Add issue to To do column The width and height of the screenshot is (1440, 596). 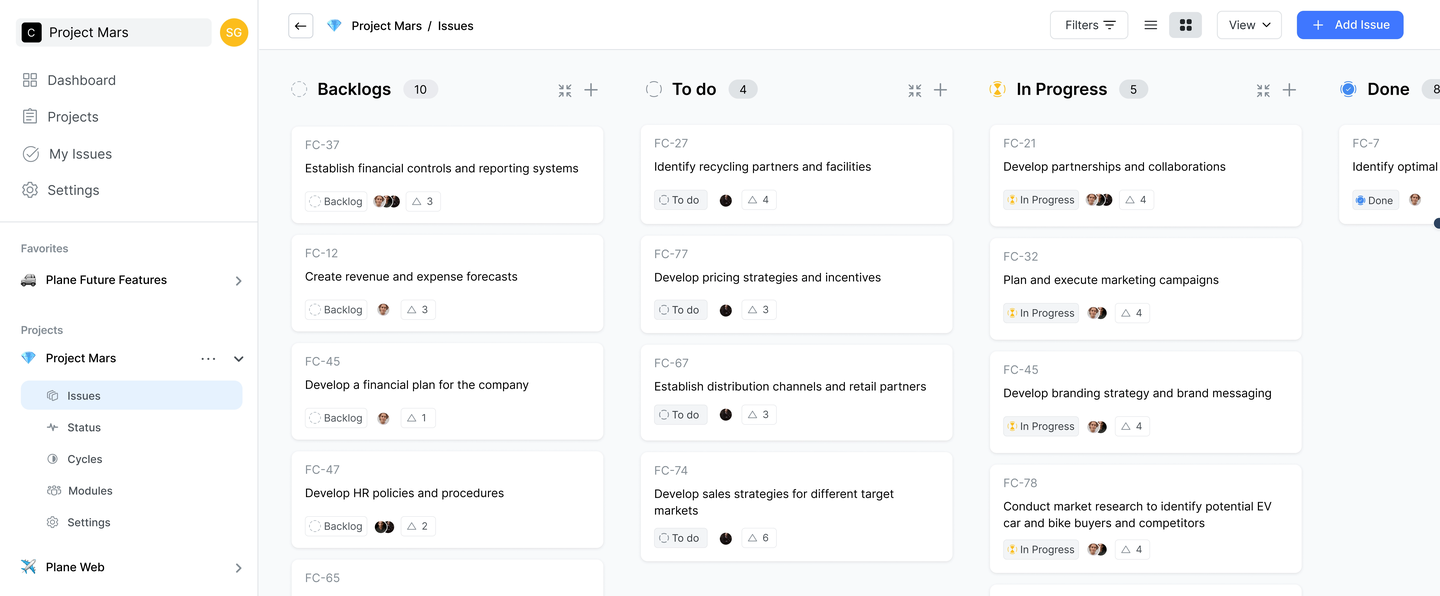[940, 90]
